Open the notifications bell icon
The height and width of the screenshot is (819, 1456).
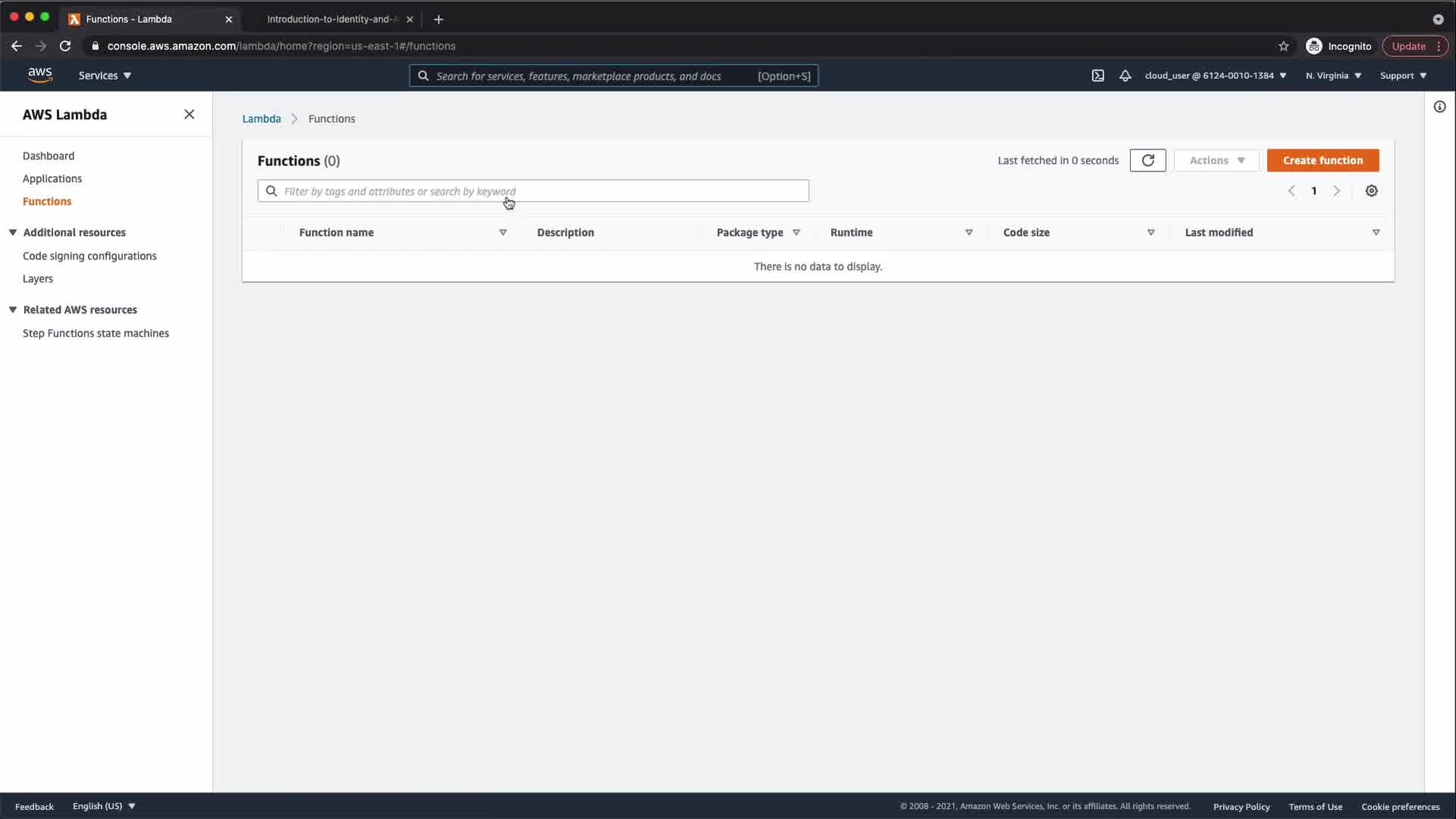pos(1125,76)
